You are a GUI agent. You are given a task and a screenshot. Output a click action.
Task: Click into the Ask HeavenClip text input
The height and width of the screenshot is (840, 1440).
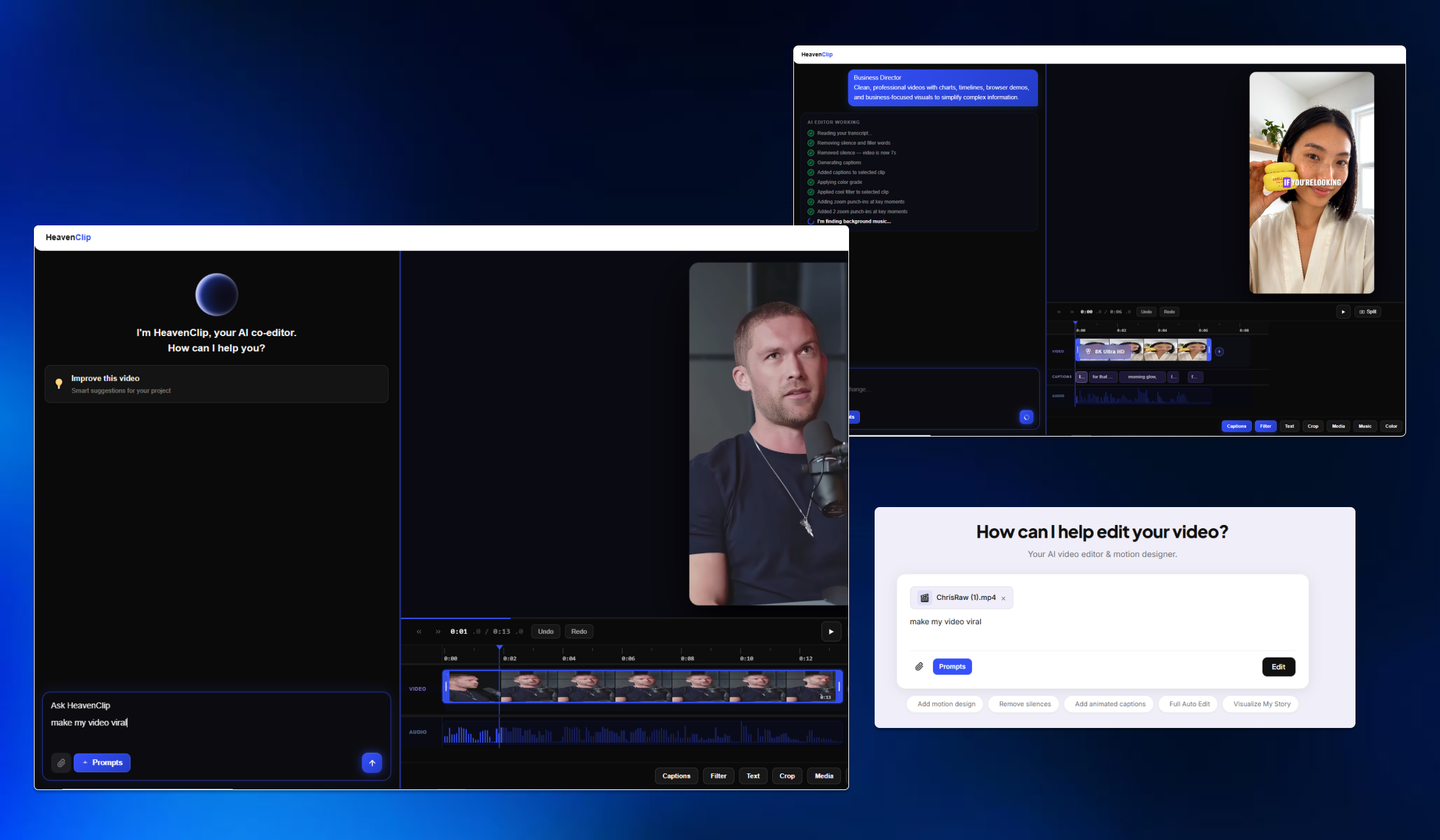coord(216,722)
